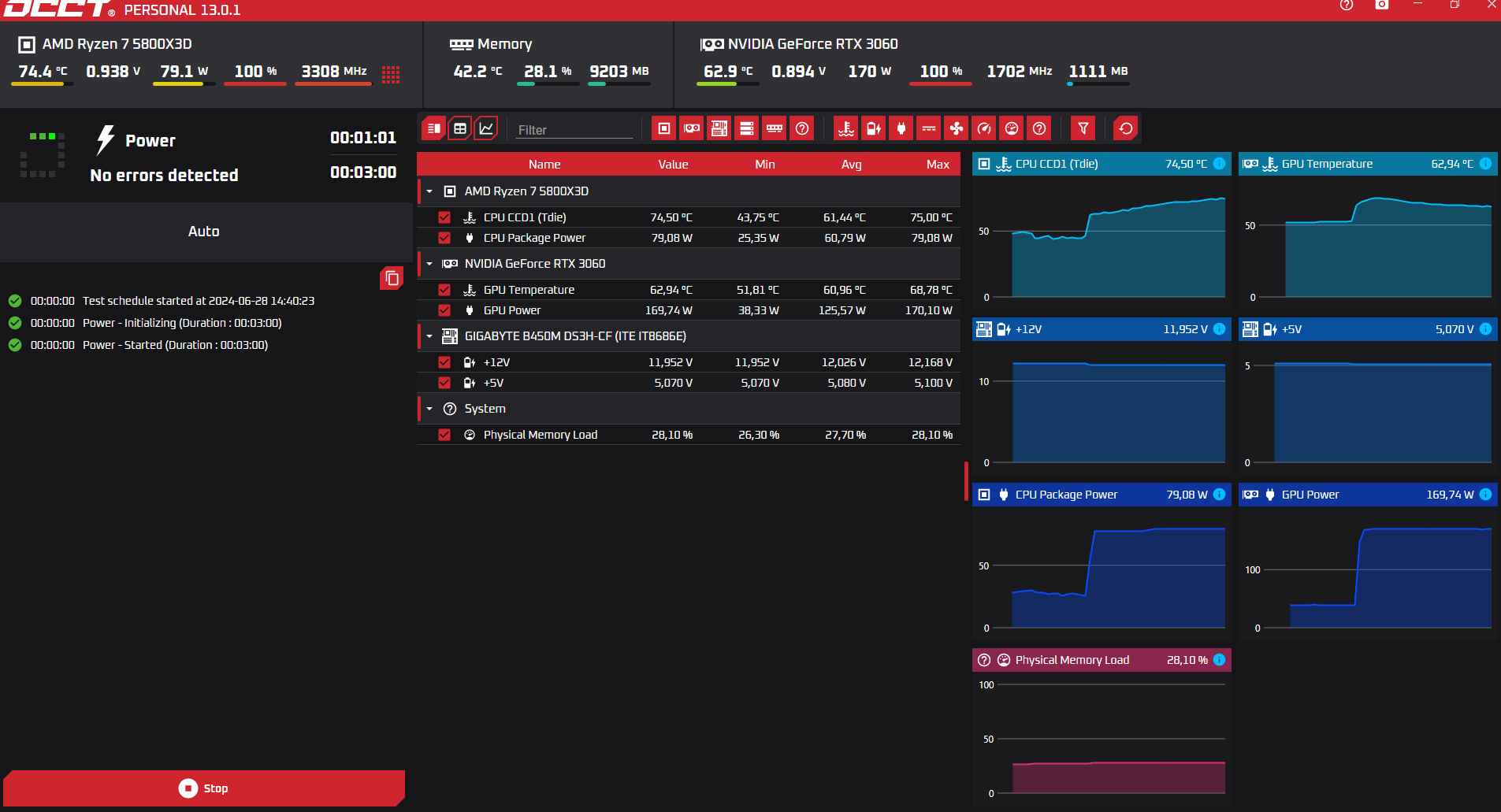The image size is (1501, 812).
Task: Switch to the table view mode
Action: [x=460, y=128]
